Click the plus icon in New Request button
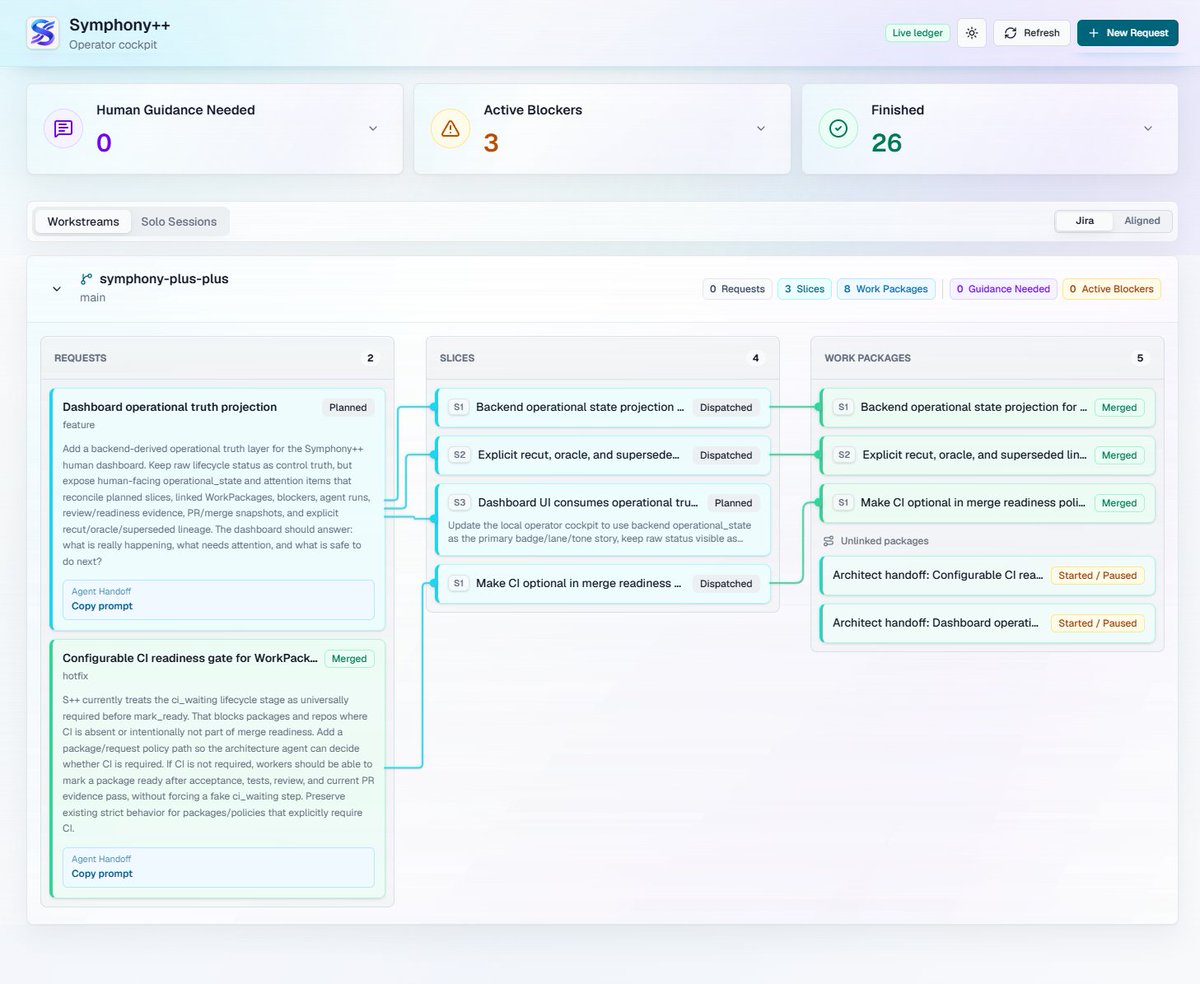 (x=1094, y=33)
